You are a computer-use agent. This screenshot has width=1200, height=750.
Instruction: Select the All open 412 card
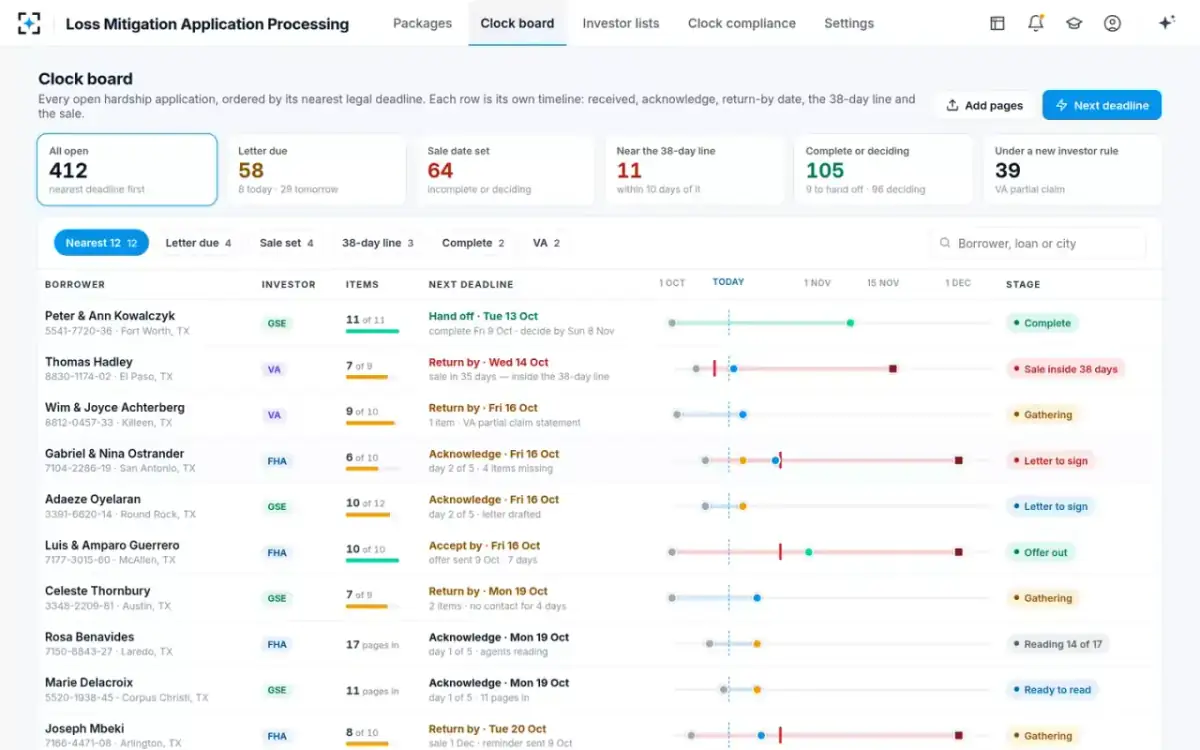click(x=127, y=170)
